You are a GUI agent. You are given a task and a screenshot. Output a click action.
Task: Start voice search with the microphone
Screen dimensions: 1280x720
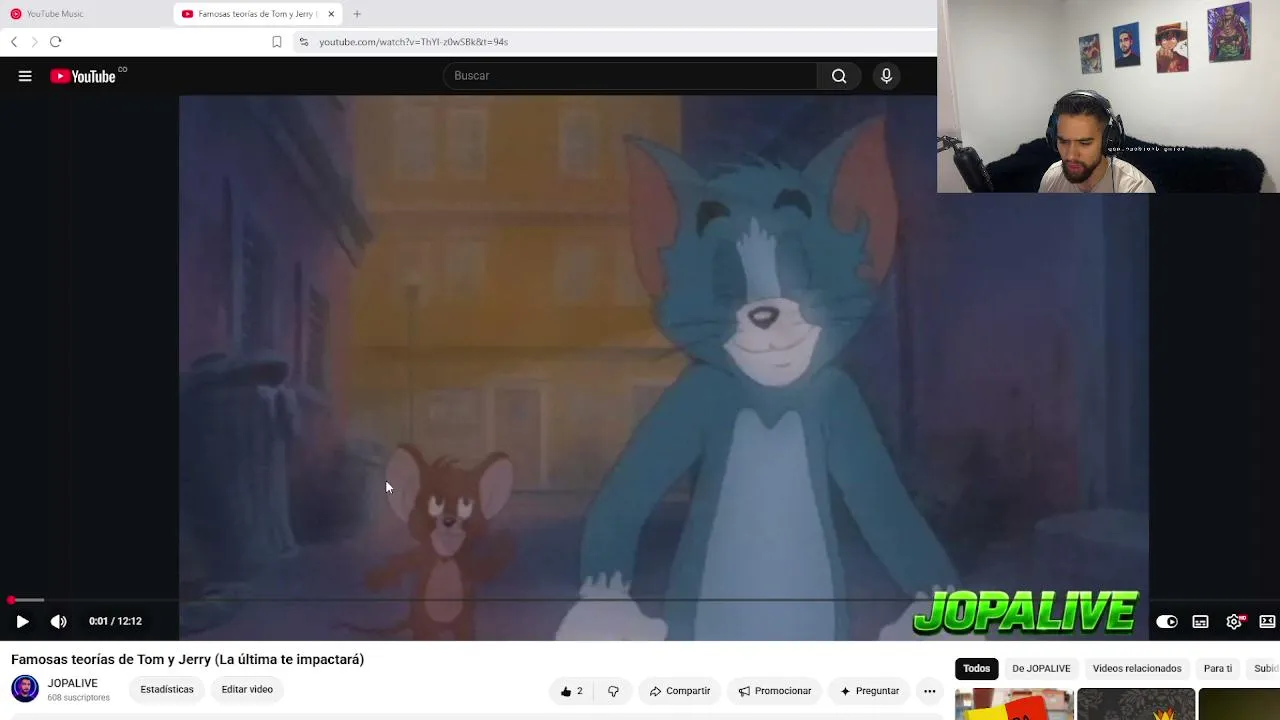886,76
